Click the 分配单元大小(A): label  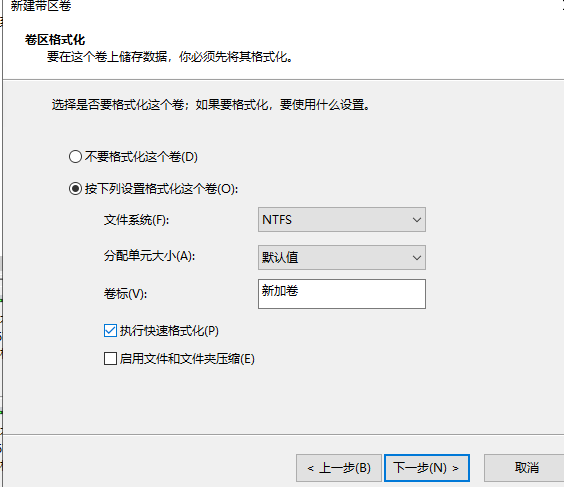tap(149, 256)
